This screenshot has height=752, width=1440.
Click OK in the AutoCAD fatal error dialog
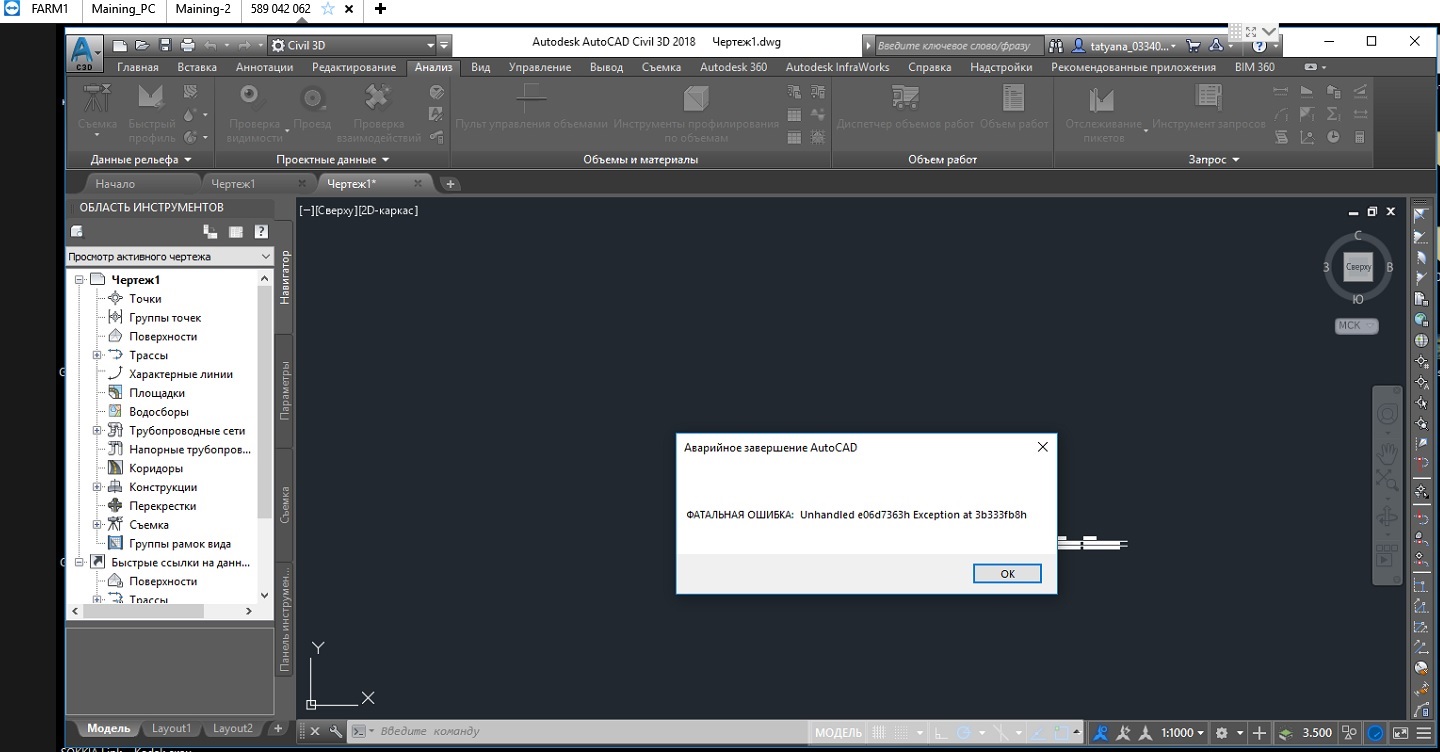point(1007,573)
